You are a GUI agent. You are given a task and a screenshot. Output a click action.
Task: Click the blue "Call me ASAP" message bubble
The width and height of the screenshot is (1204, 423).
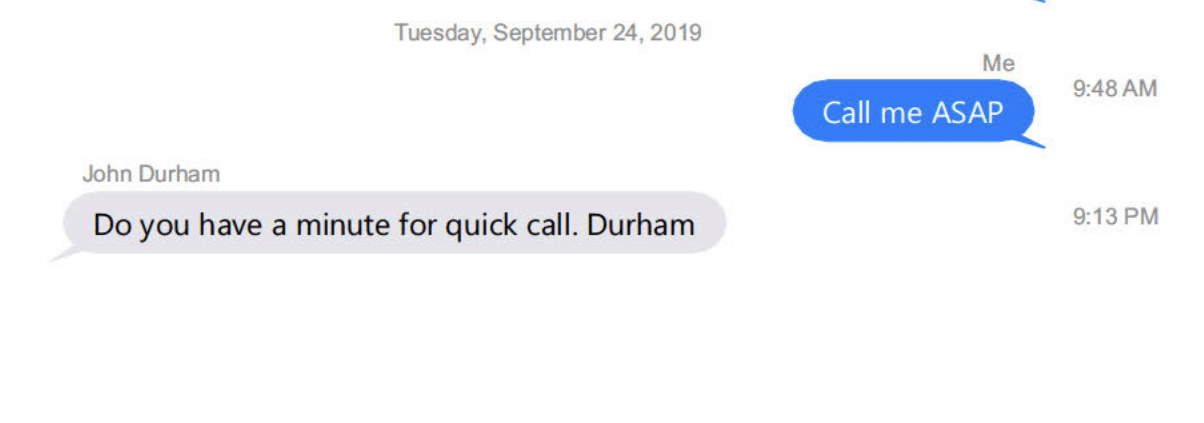[913, 111]
